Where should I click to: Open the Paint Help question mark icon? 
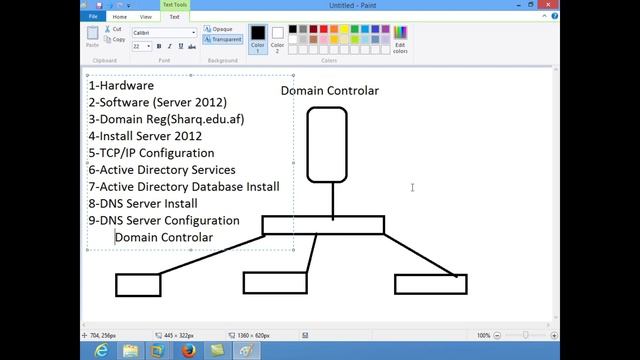click(554, 16)
